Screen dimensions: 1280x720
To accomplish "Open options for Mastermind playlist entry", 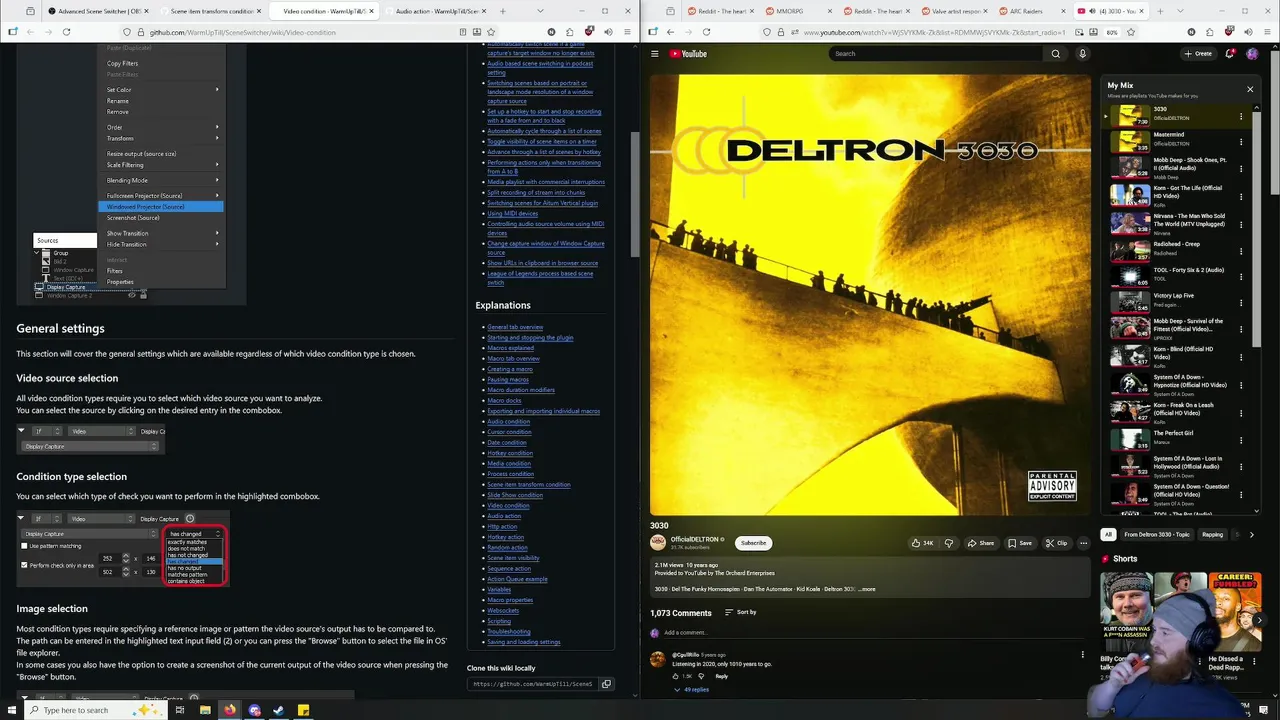I will pyautogui.click(x=1241, y=144).
